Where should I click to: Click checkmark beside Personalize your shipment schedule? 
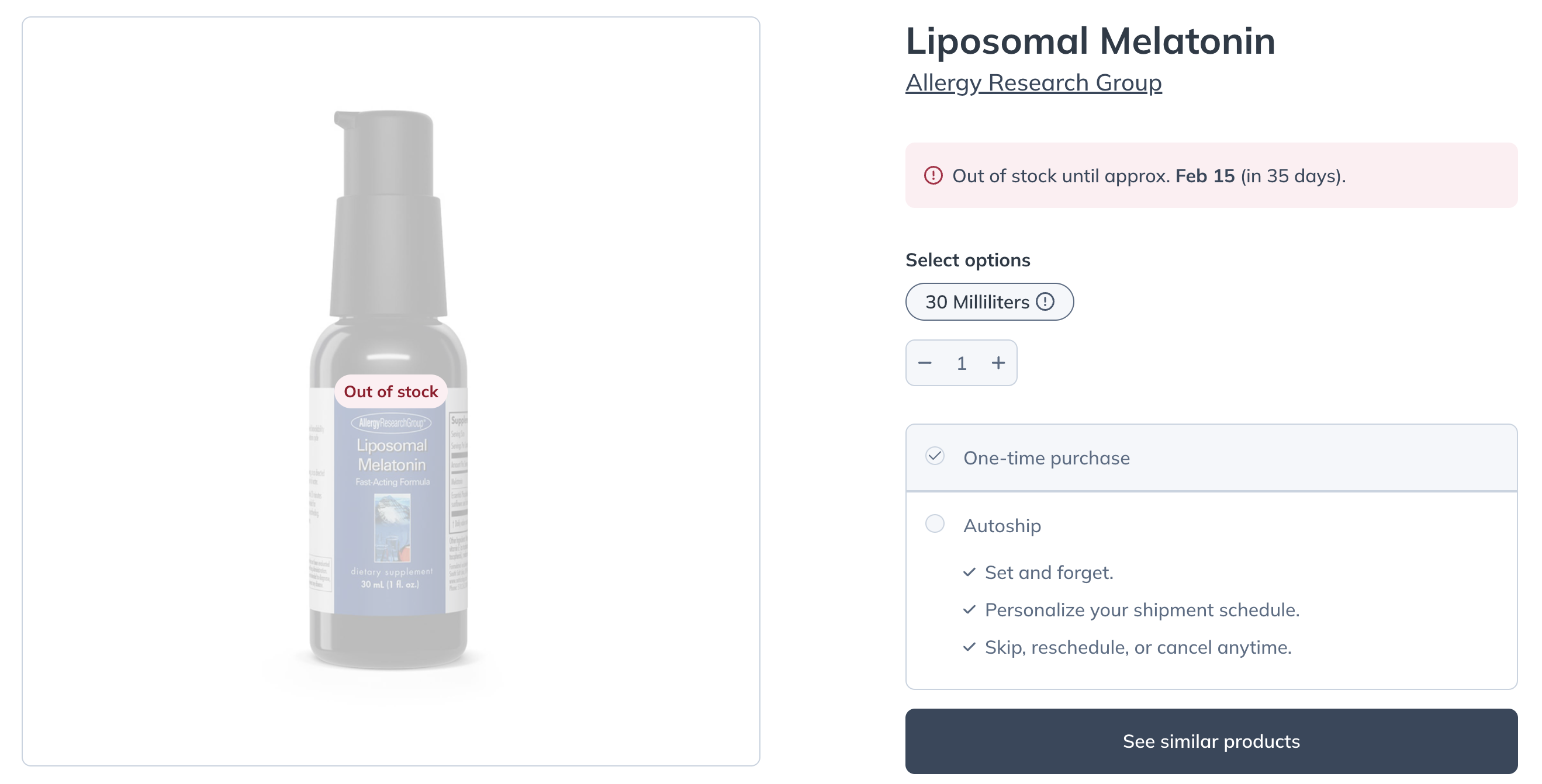click(x=969, y=610)
